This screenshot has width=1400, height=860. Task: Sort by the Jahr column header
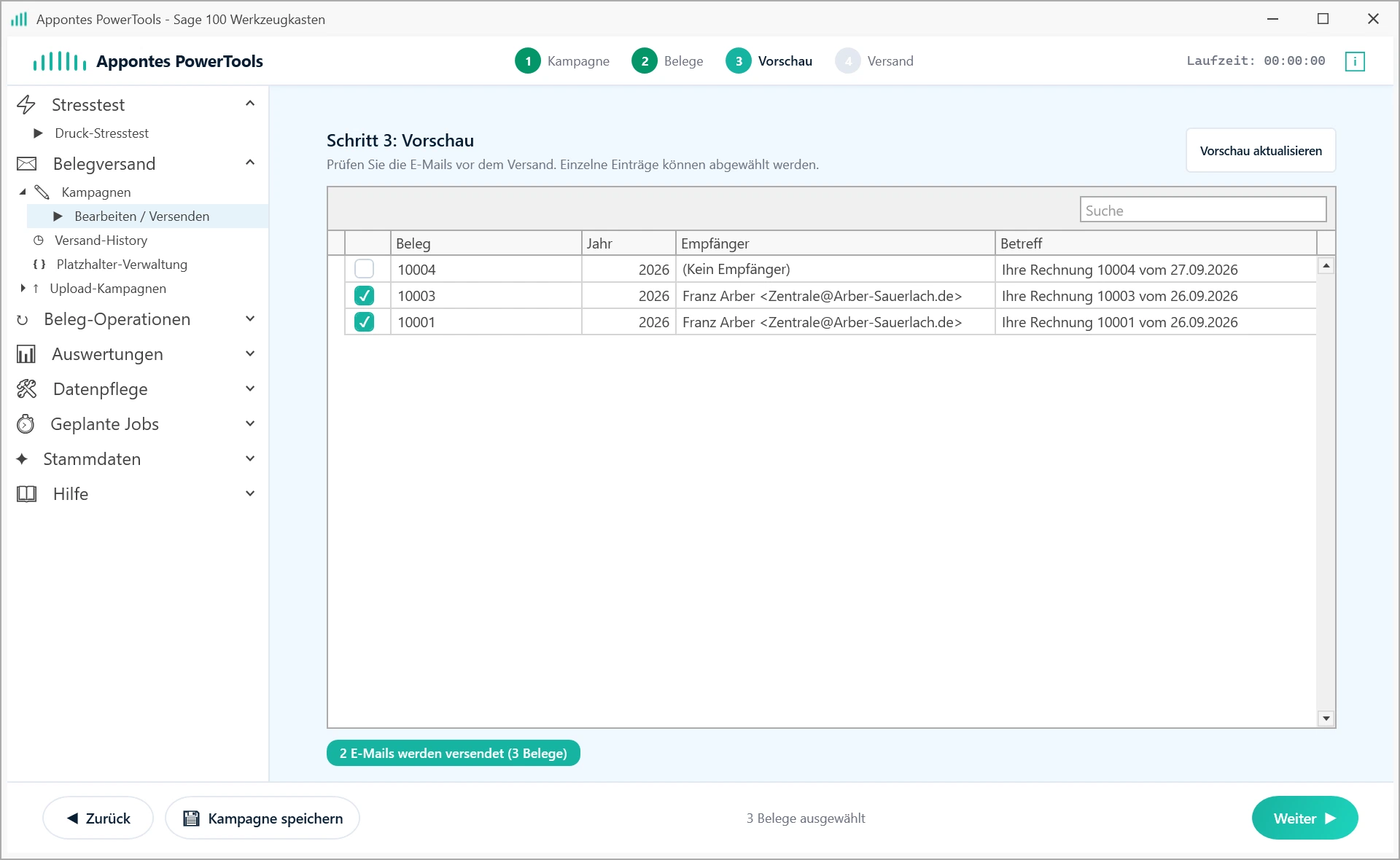point(629,243)
